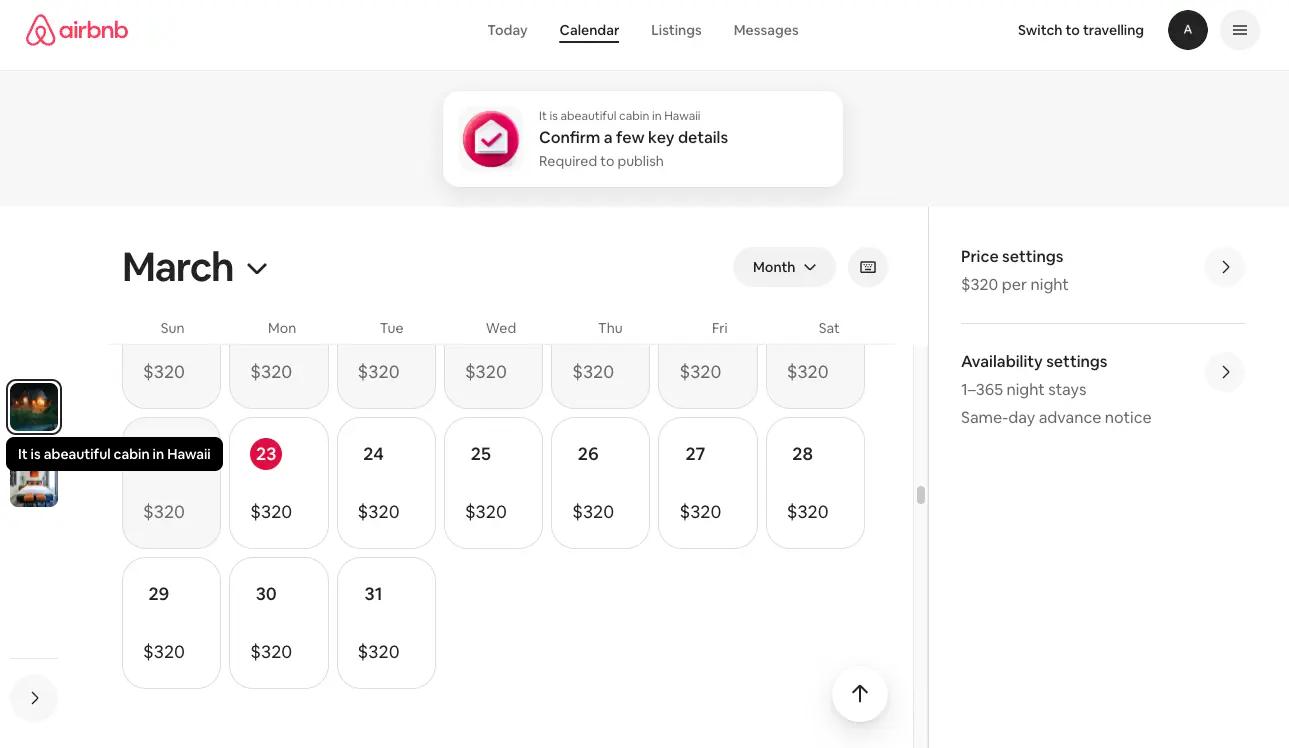This screenshot has width=1289, height=748.
Task: Select March 28 calendar day
Action: [x=815, y=483]
